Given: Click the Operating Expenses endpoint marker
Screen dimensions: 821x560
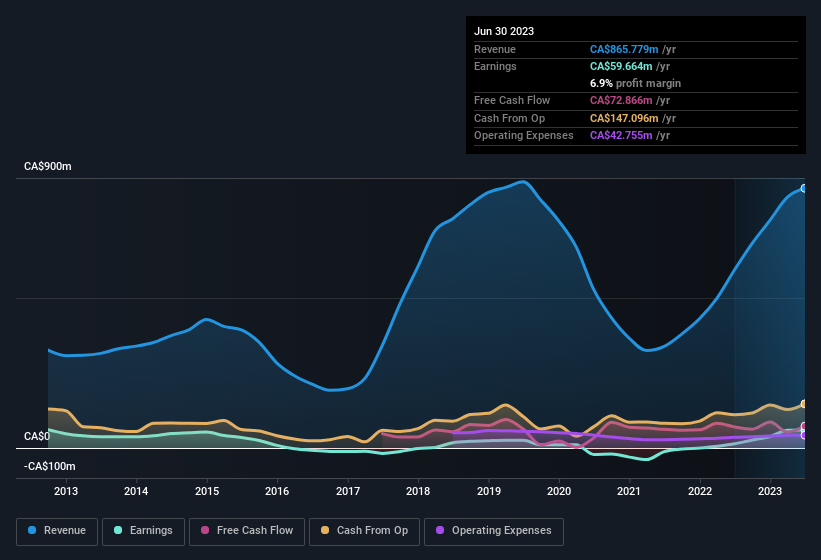Looking at the screenshot, I should pyautogui.click(x=804, y=435).
